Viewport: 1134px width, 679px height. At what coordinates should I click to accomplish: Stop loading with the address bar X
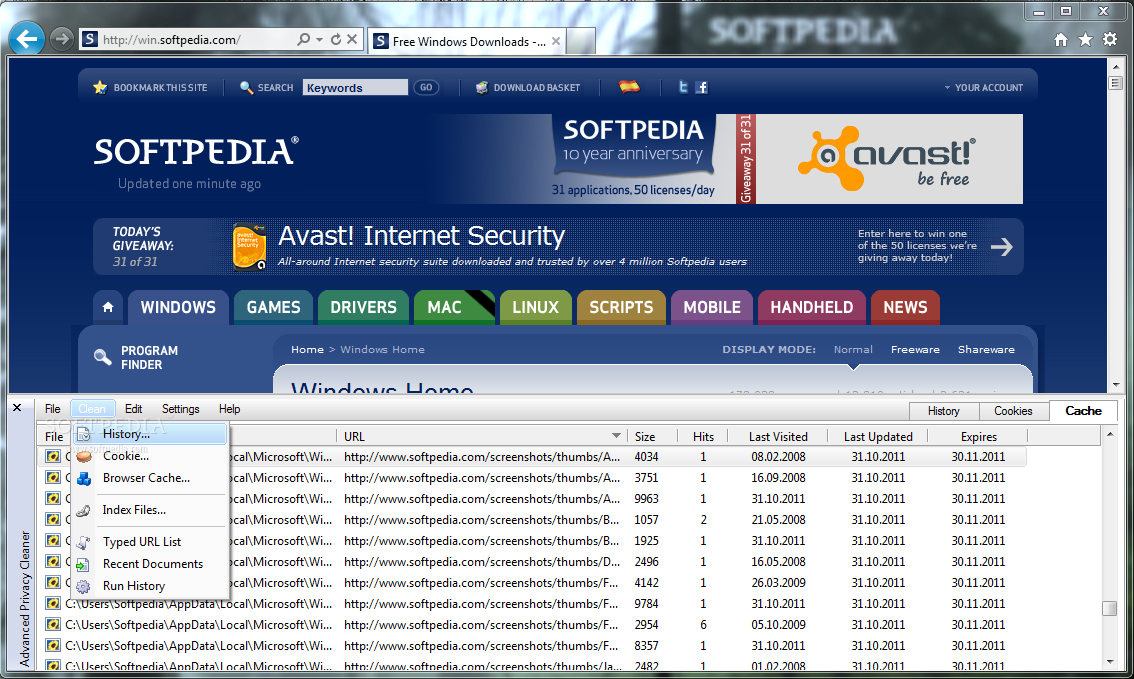click(x=352, y=39)
